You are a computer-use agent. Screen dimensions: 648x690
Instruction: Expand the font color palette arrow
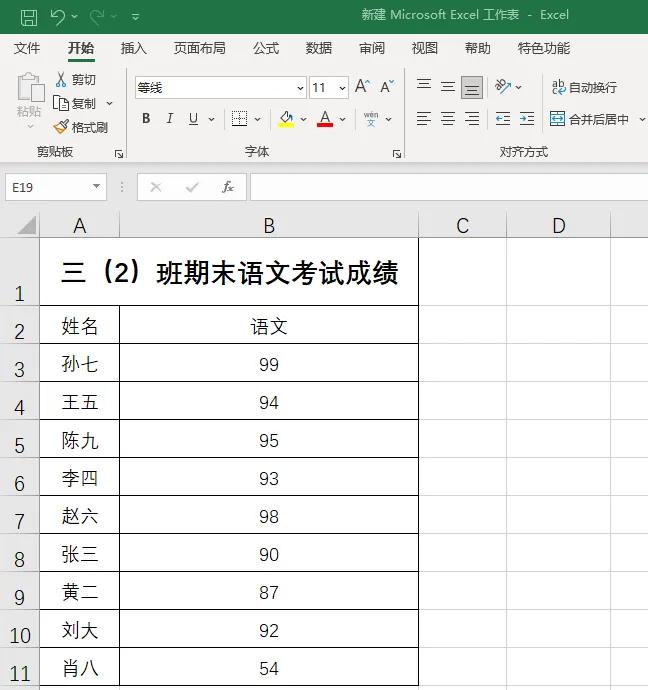(x=343, y=119)
